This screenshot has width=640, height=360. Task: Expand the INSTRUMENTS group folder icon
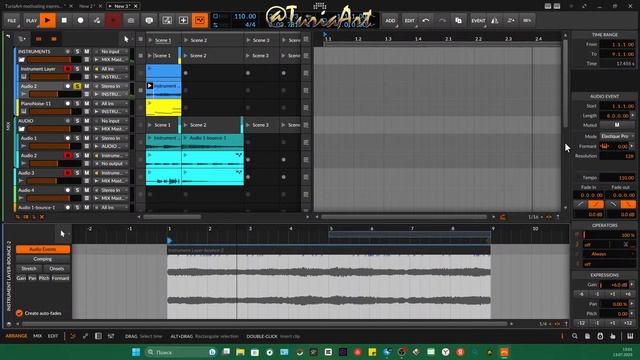tap(22, 60)
